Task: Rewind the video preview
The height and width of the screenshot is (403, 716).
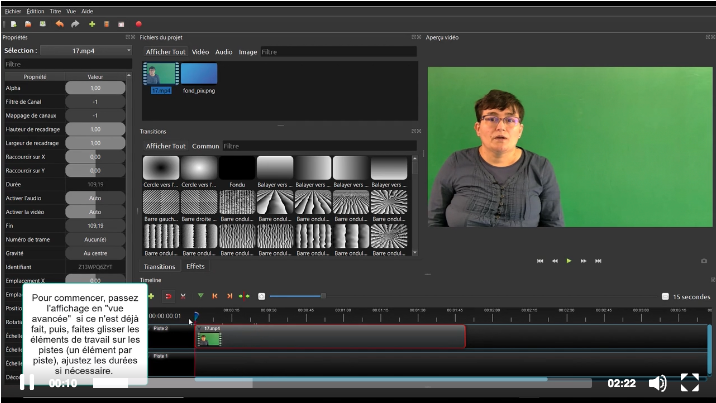Action: pos(555,261)
